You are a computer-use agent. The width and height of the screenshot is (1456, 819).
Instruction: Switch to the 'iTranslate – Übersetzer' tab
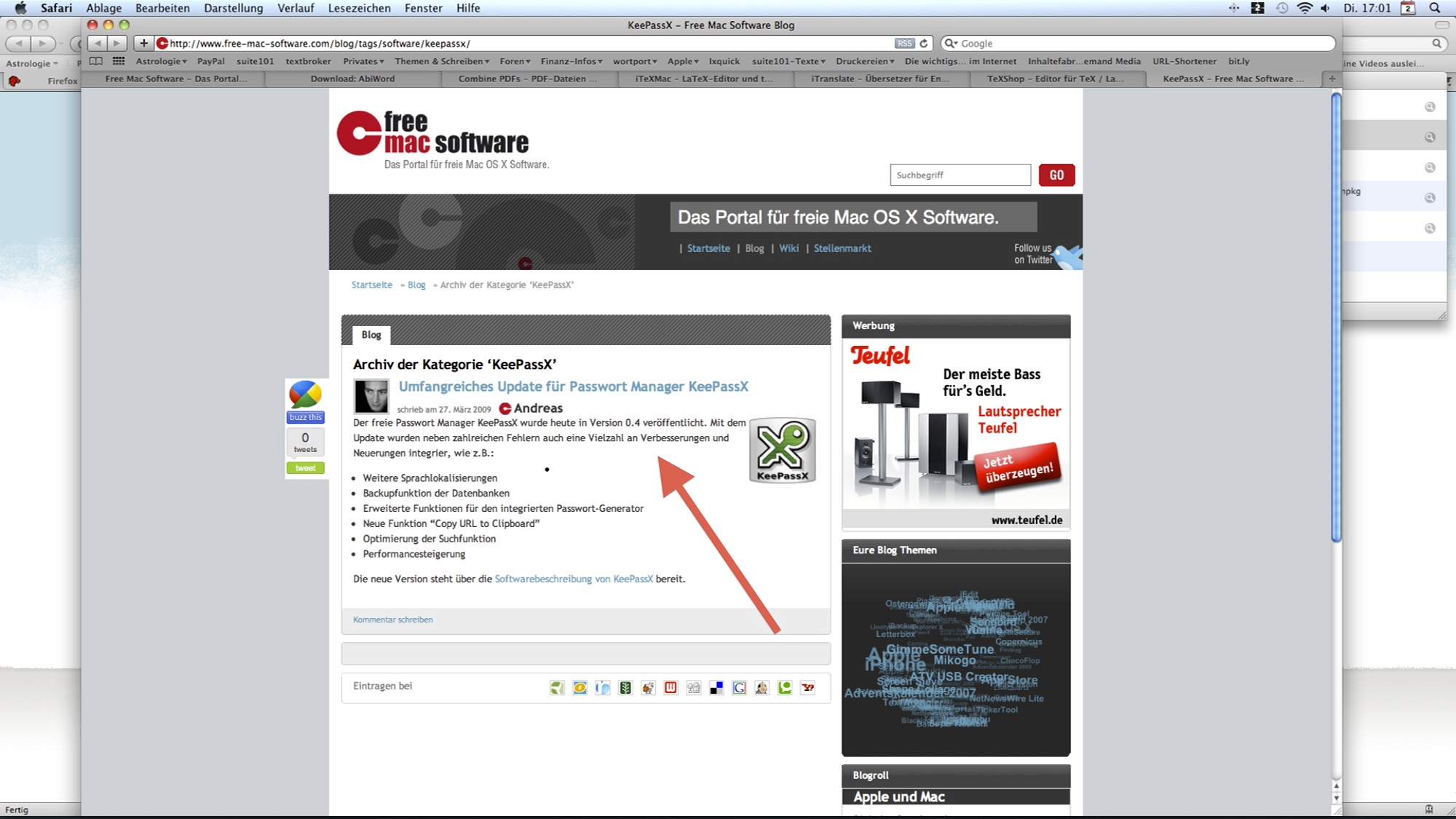point(880,79)
